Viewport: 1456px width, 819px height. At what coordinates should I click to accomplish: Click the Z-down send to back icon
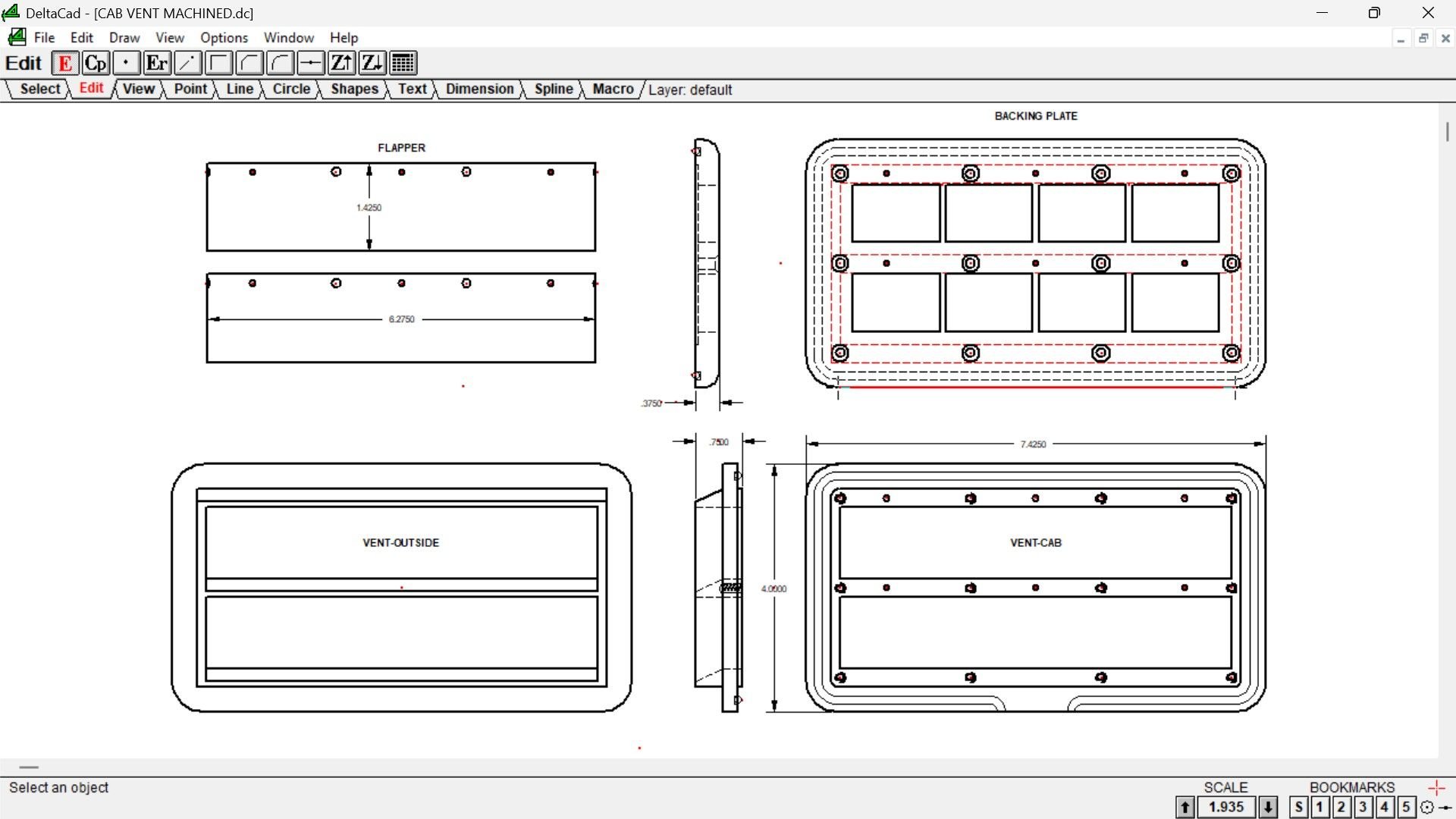tap(372, 63)
